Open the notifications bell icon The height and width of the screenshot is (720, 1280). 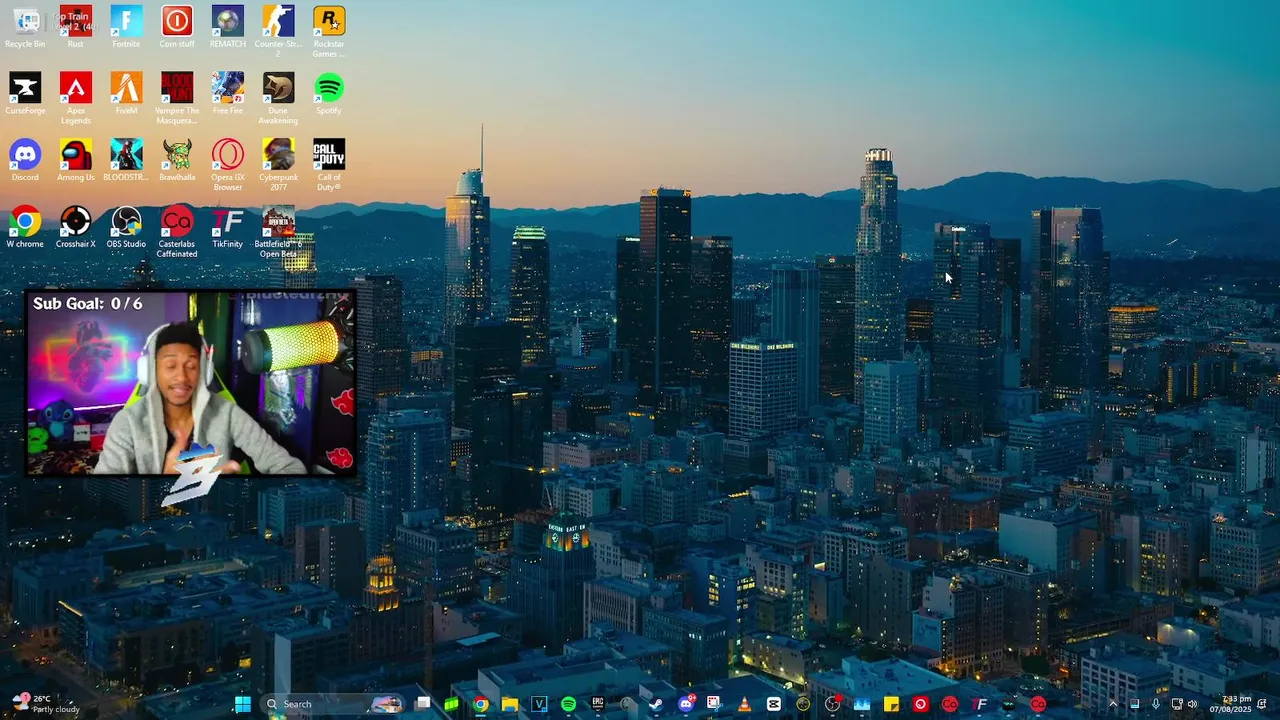[1262, 704]
